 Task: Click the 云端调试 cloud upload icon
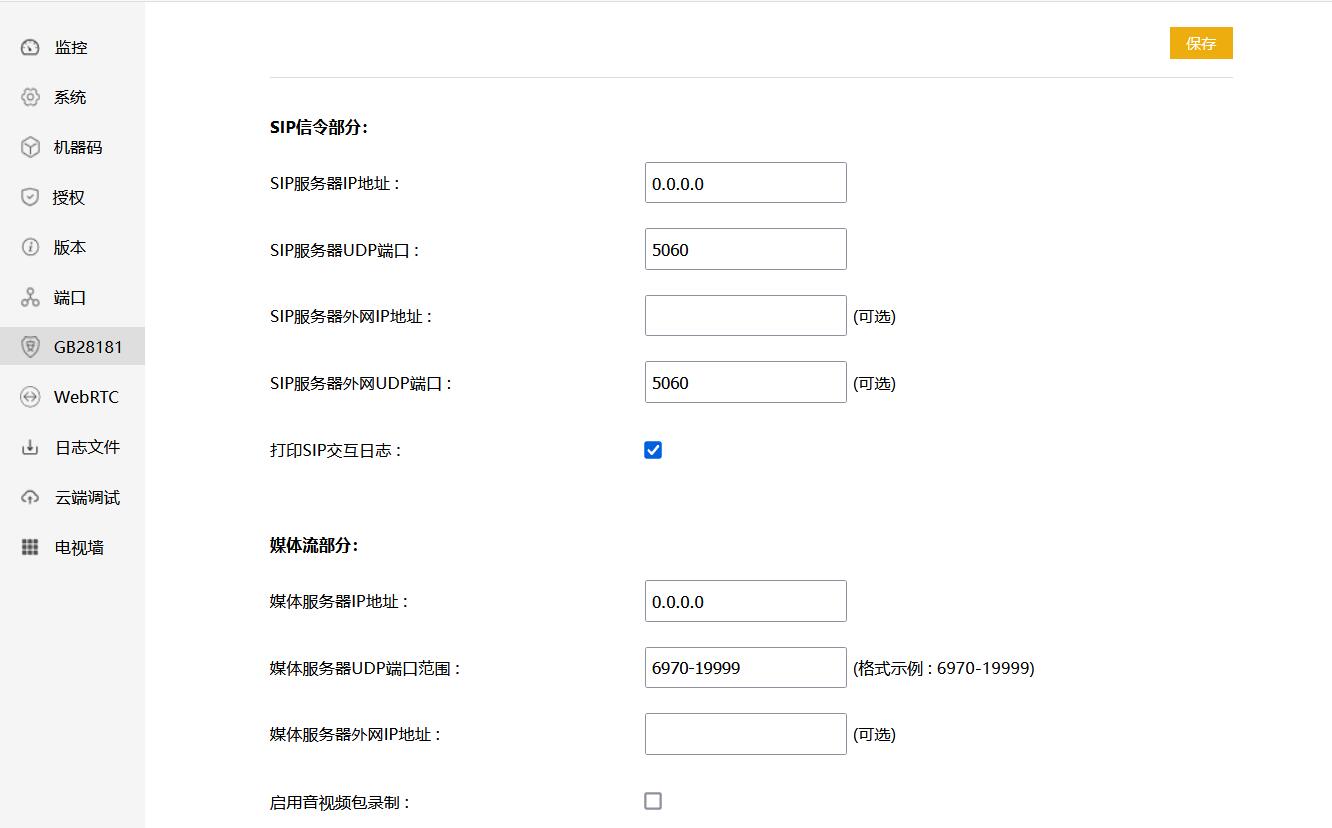(30, 497)
